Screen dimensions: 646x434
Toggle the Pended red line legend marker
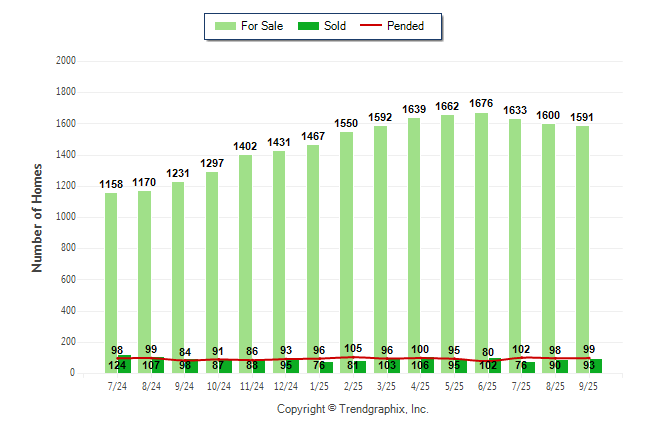coord(375,26)
